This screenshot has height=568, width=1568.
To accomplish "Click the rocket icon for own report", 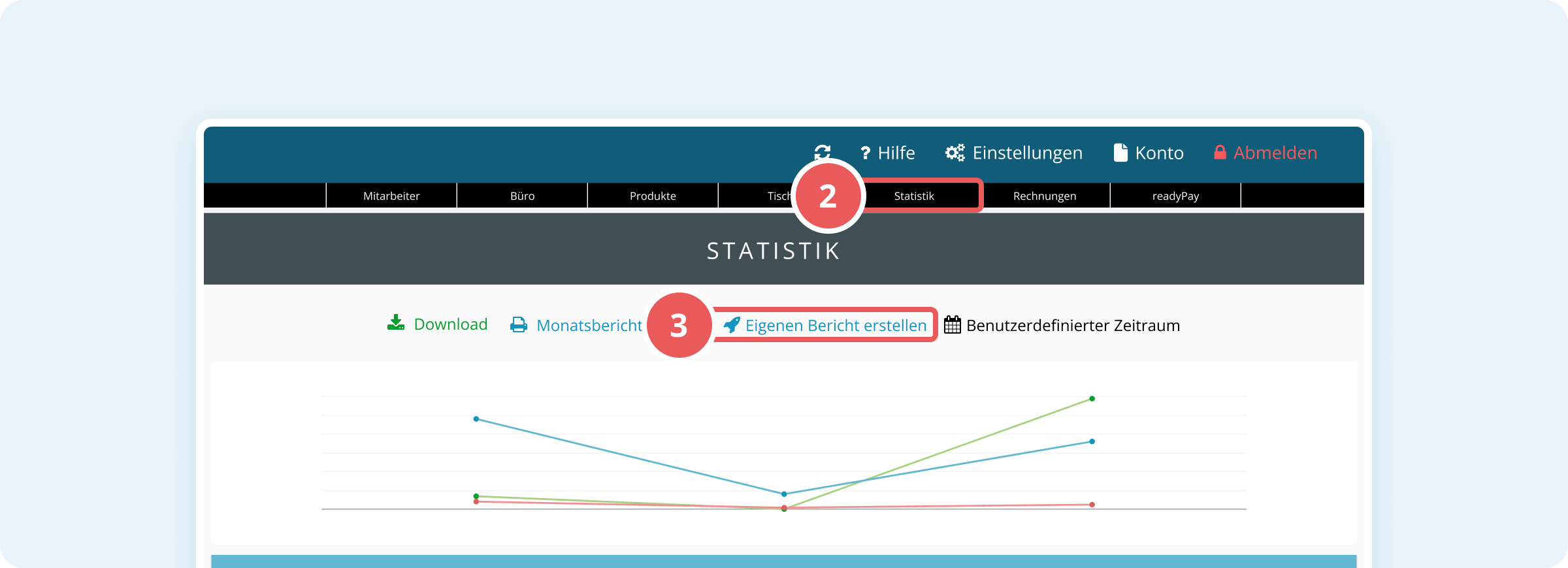I will coord(732,324).
